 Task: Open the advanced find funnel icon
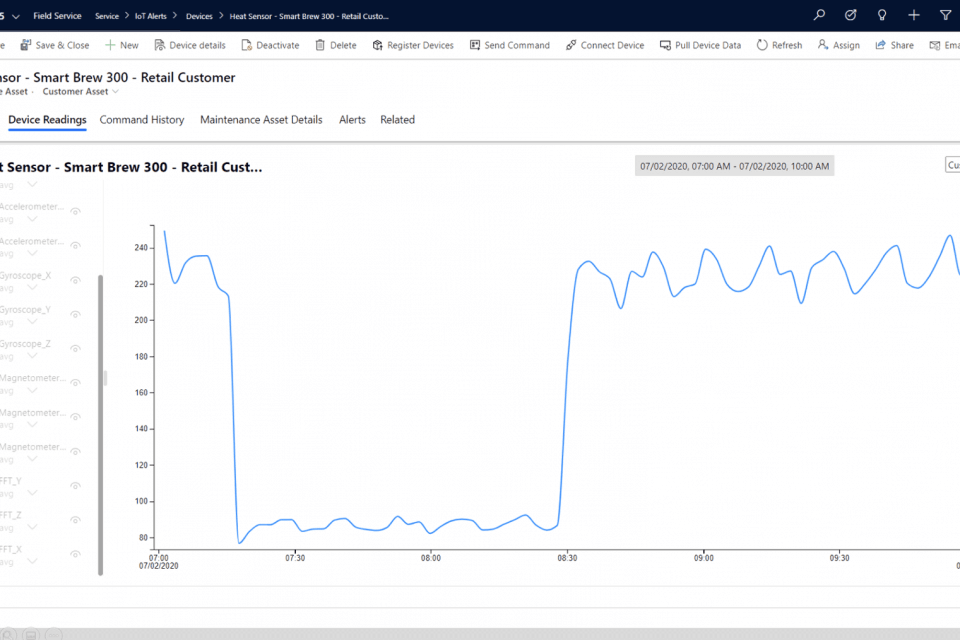click(x=945, y=15)
